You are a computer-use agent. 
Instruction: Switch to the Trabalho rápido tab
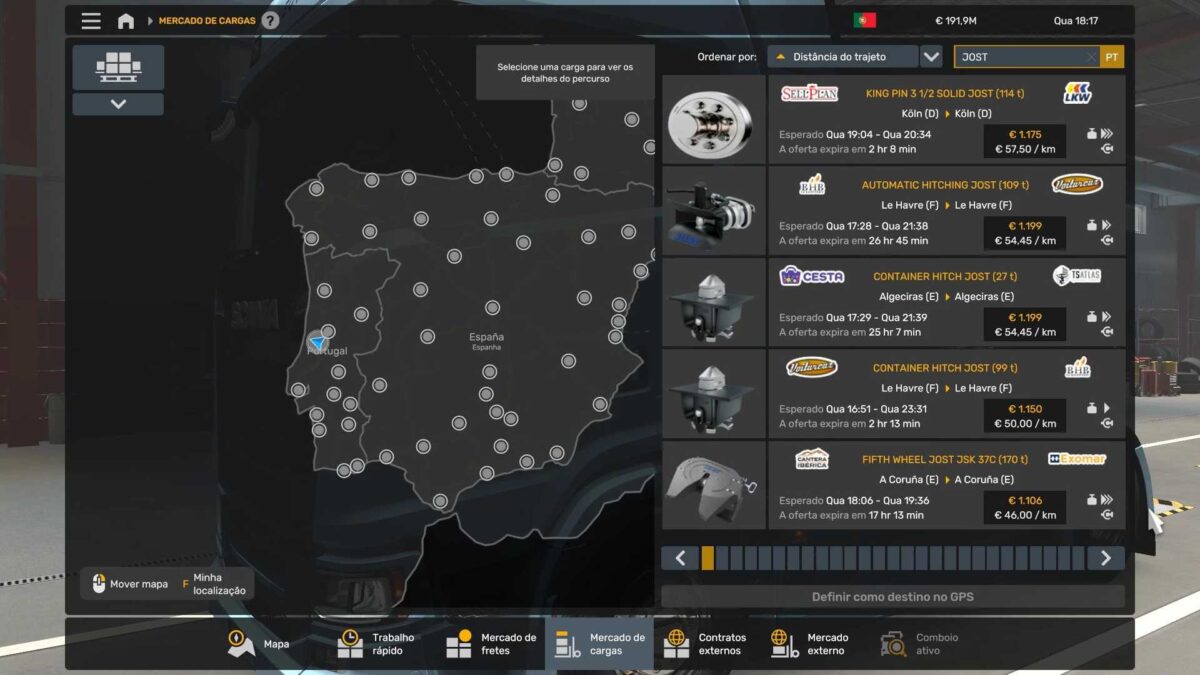click(377, 644)
